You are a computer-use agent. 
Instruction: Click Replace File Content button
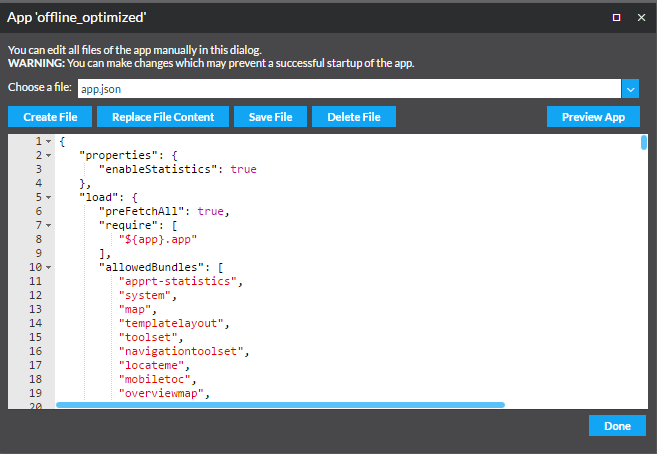163,117
